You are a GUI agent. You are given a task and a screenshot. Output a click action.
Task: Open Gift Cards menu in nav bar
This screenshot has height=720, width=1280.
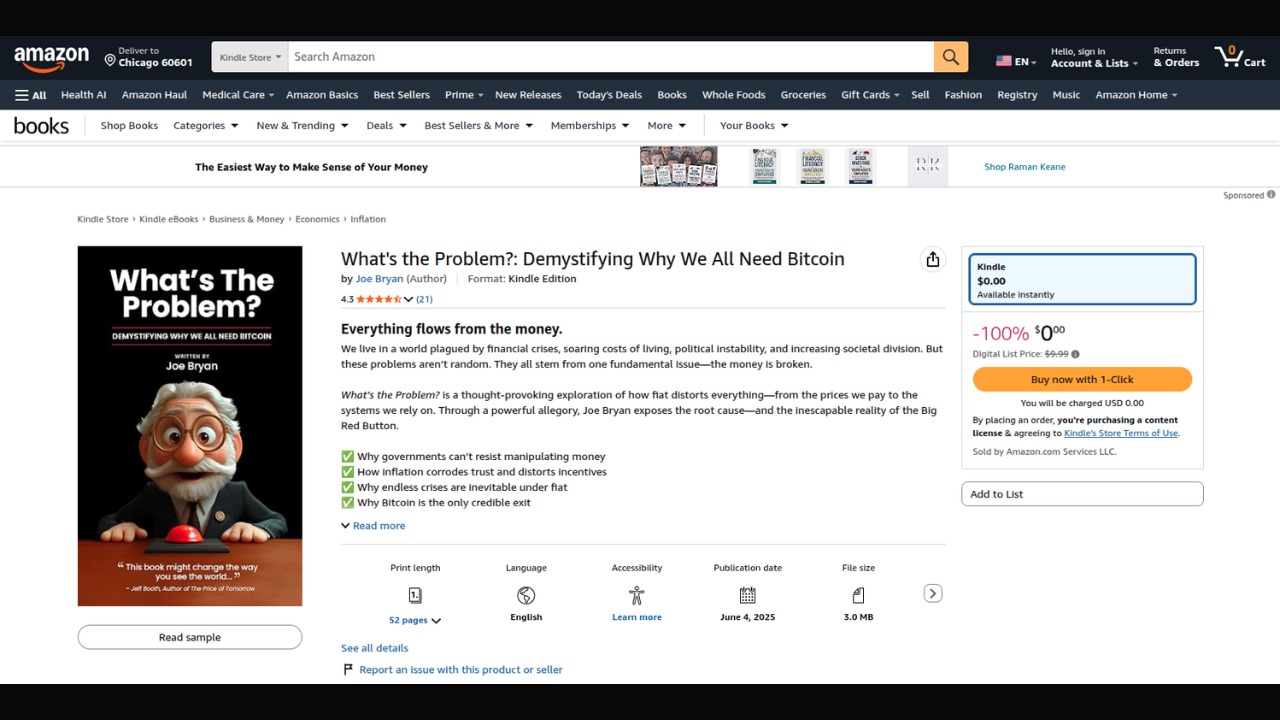pos(870,95)
